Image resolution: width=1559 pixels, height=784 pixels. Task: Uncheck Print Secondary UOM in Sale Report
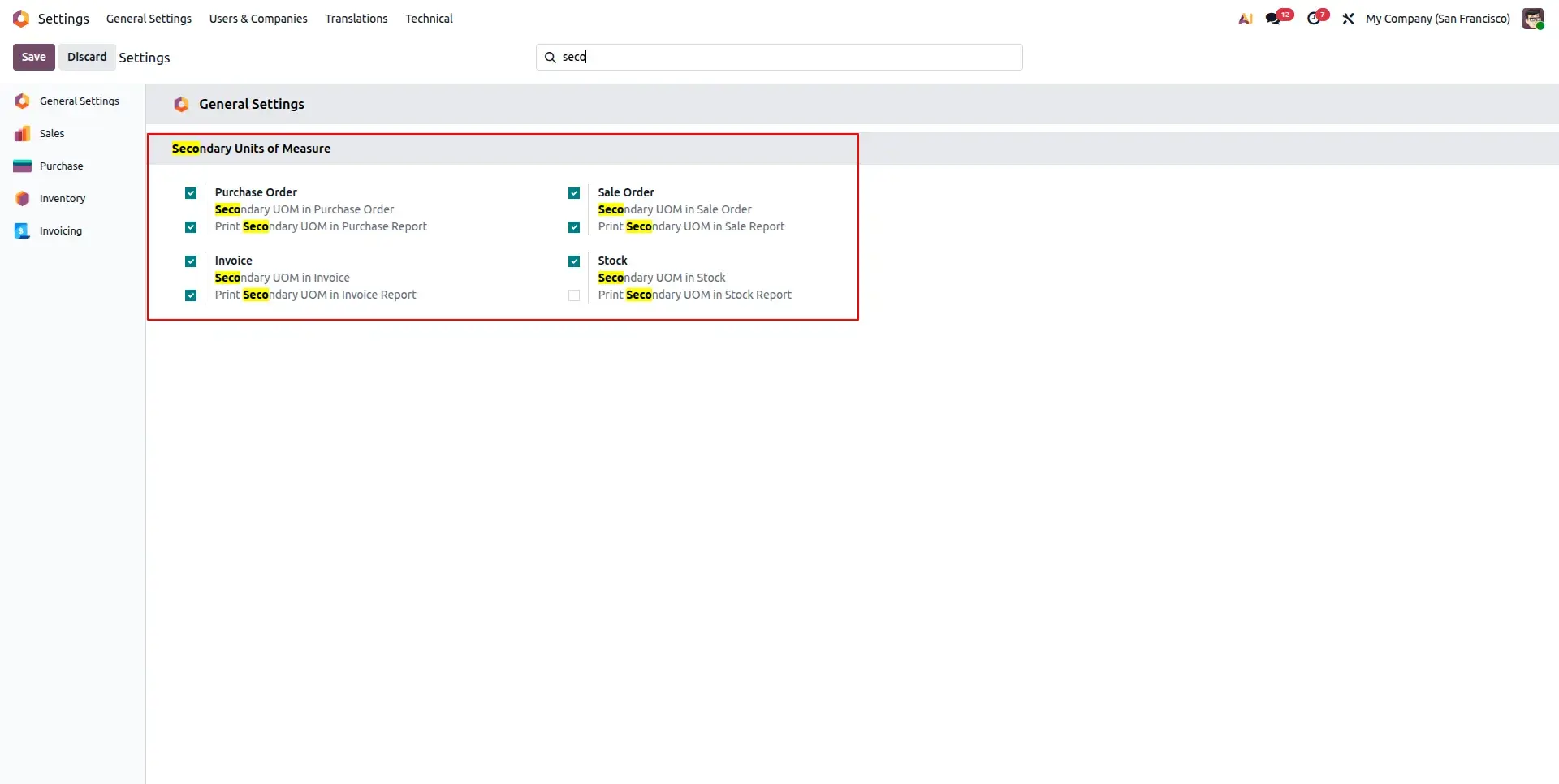pyautogui.click(x=574, y=227)
